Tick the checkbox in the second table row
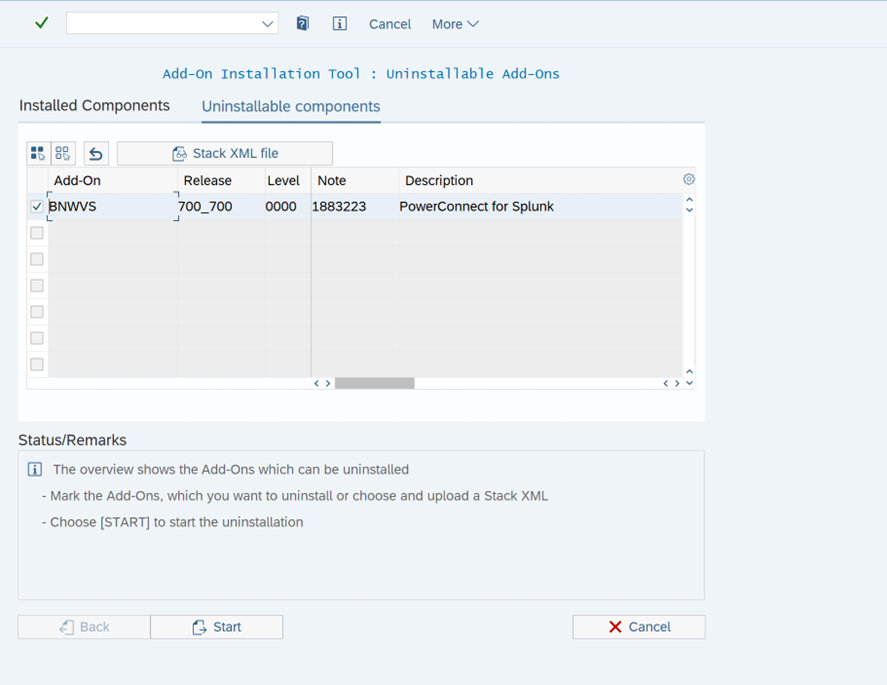Screen dimensions: 887x685 [37, 233]
